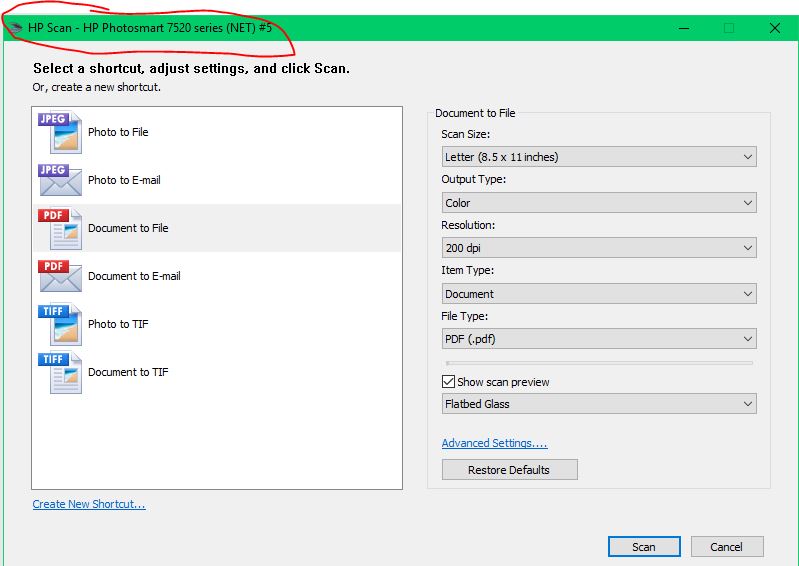Image resolution: width=799 pixels, height=566 pixels.
Task: Select the Photo to E-mail shortcut label
Action: pos(124,180)
